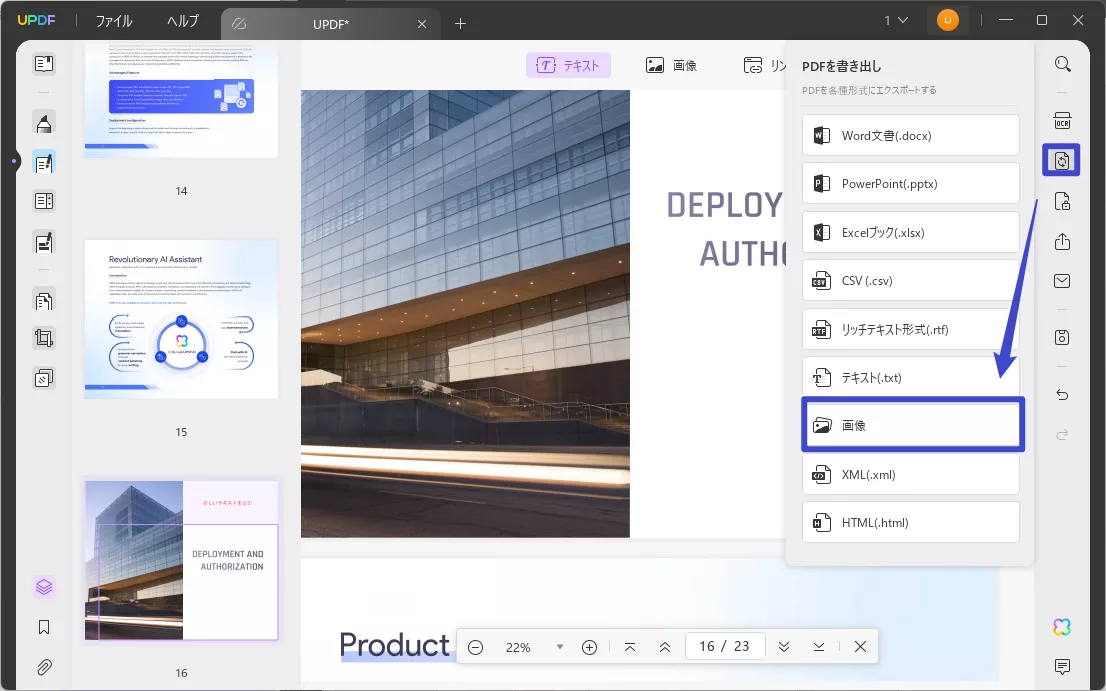
Task: Select the page 14 thumbnail
Action: pyautogui.click(x=181, y=101)
